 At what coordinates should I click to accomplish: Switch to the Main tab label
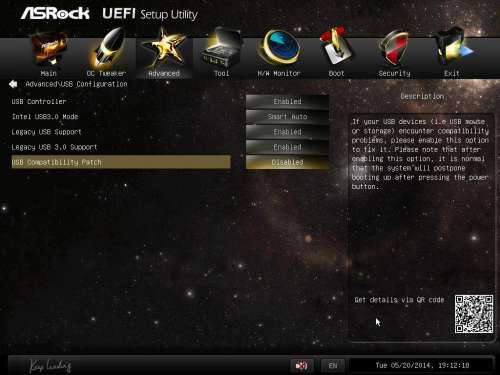49,73
